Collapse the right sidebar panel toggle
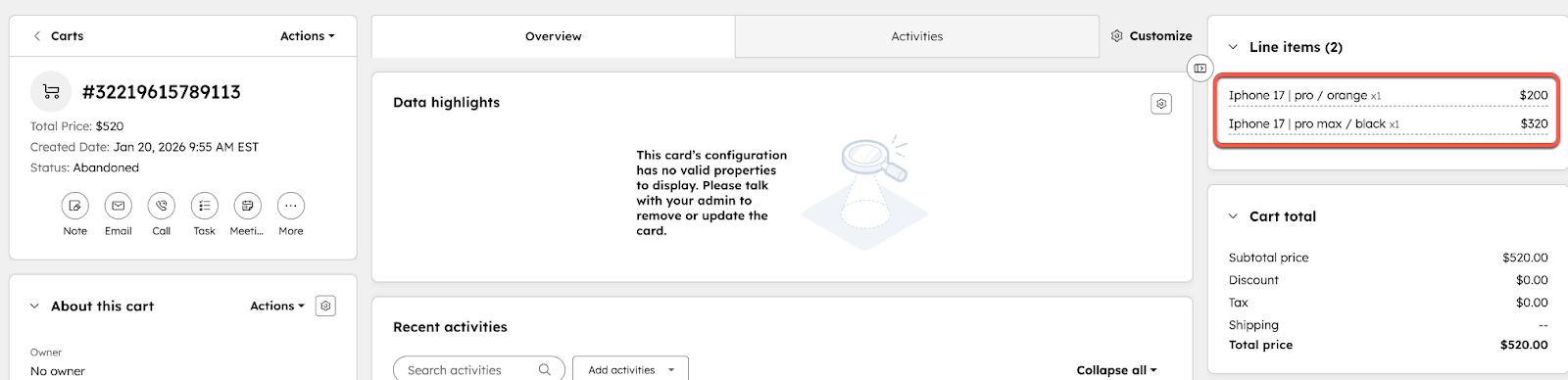 [1200, 69]
